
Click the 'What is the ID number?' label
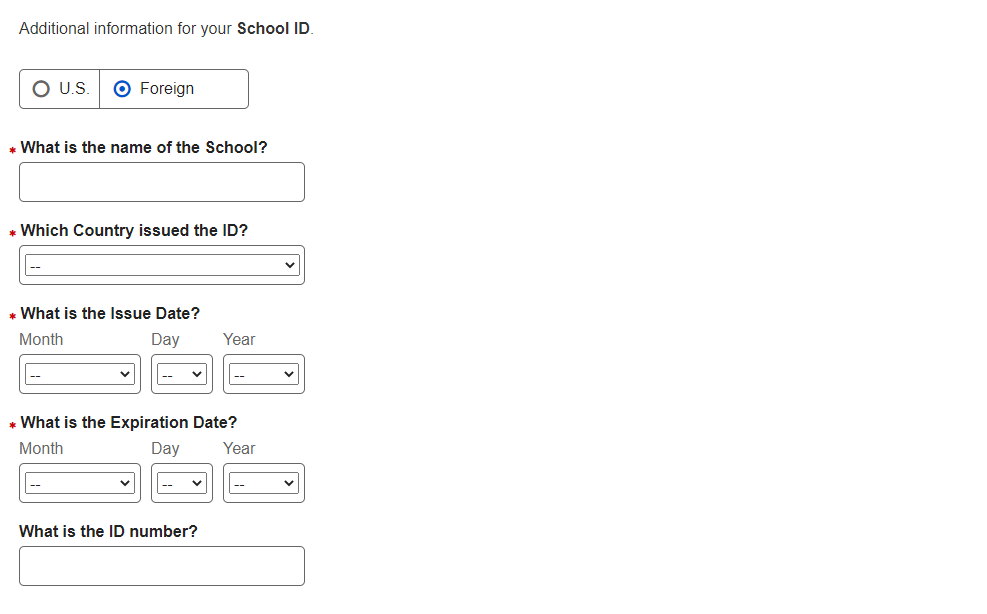coord(108,531)
